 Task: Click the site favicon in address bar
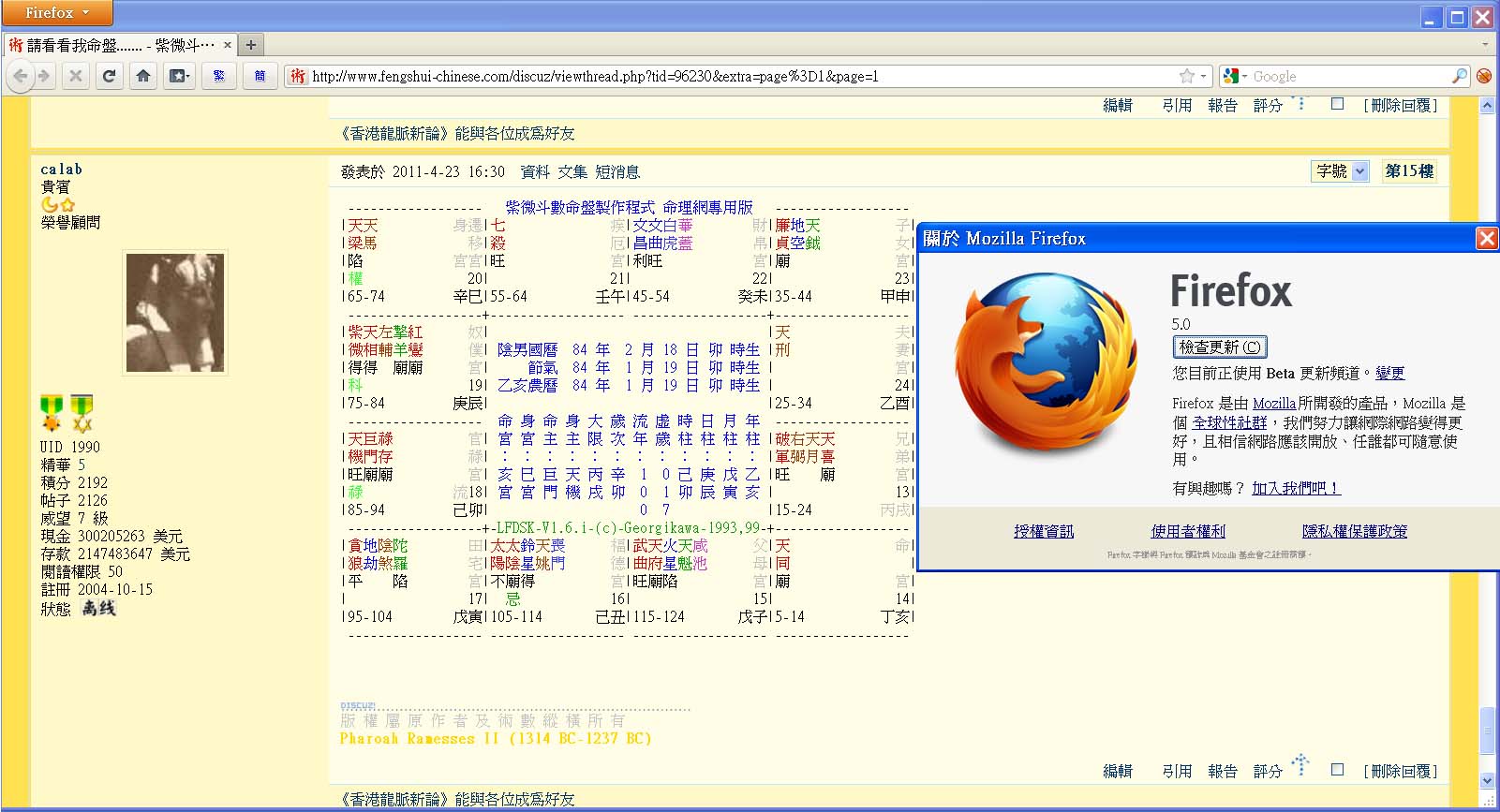(x=297, y=76)
